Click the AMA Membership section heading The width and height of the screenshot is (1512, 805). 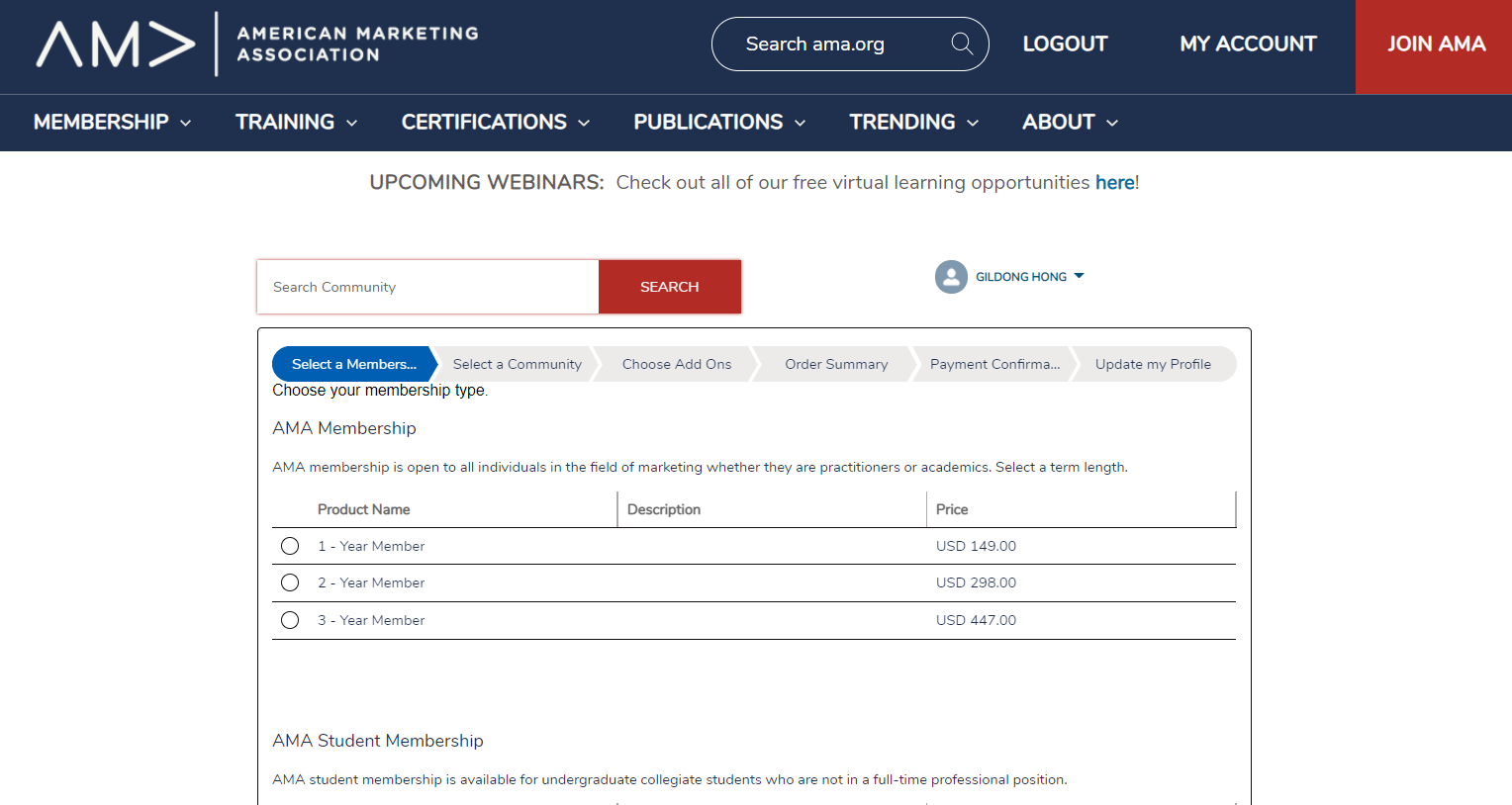pos(344,428)
